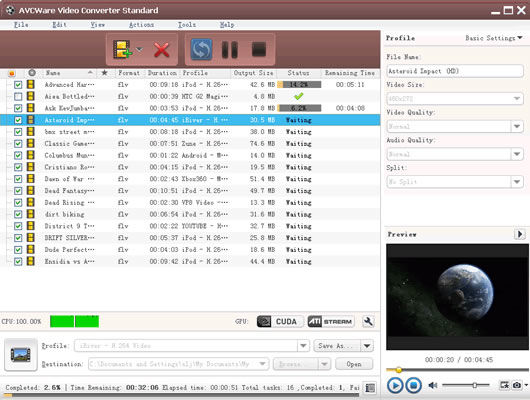The width and height of the screenshot is (530, 400).
Task: Stop the conversion with the square button
Action: [x=259, y=50]
